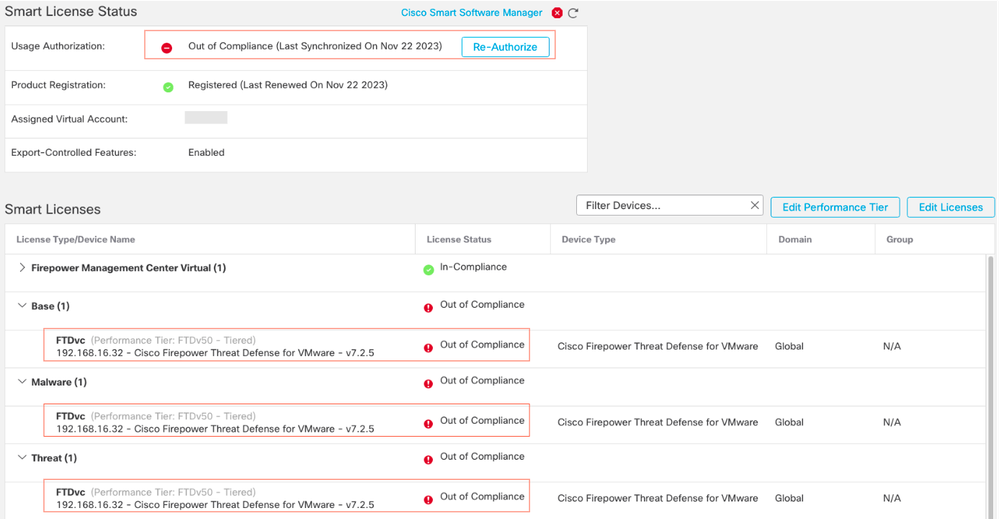Click the Malware (1) group label

59,382
